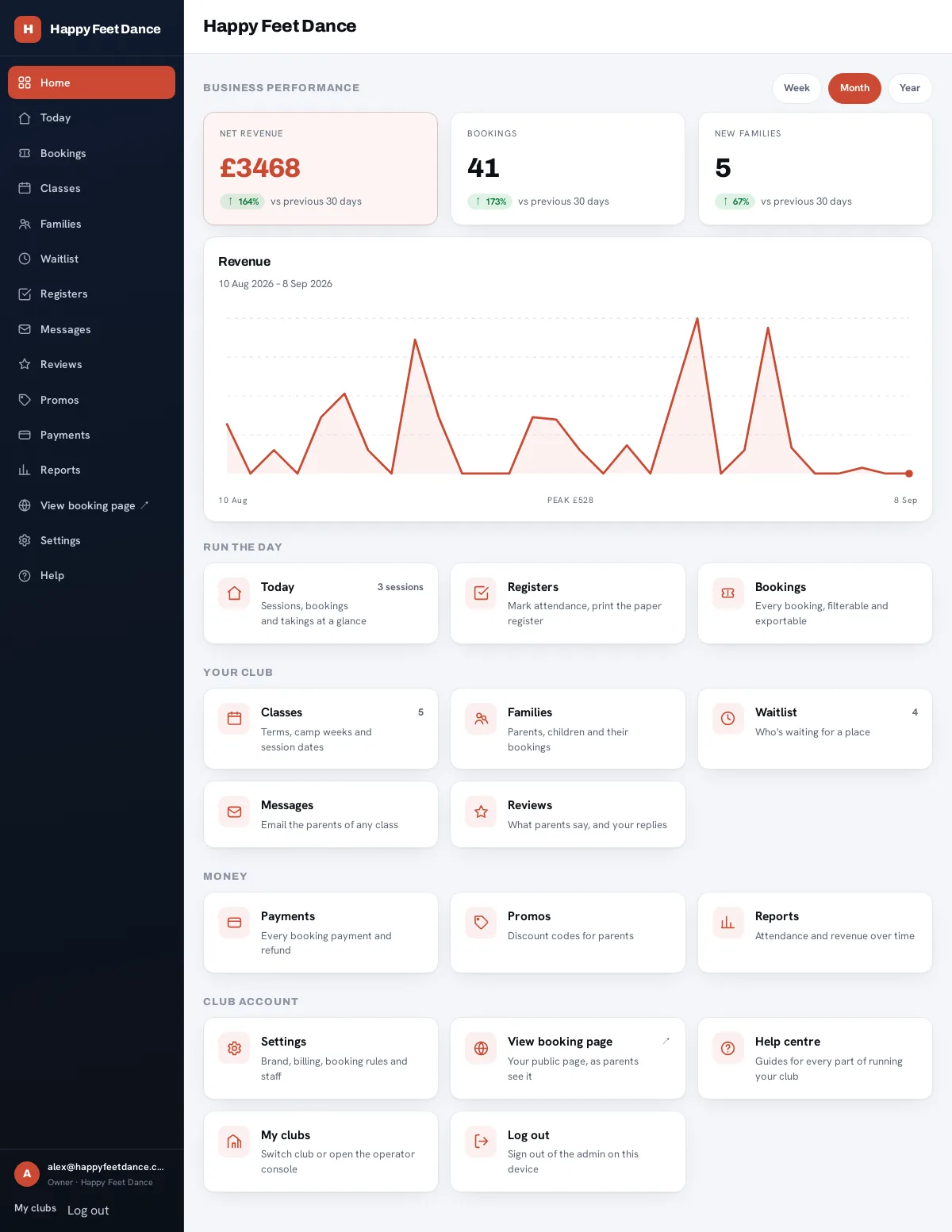The image size is (952, 1232).
Task: Click the Classes calendar icon in sidebar
Action: (25, 188)
